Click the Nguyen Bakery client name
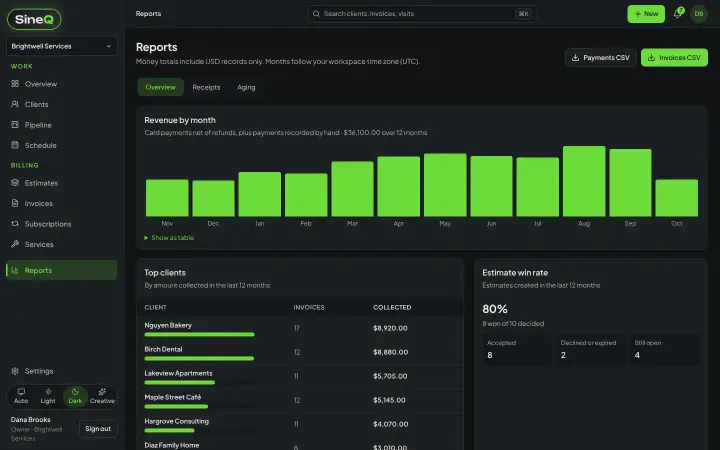Screen dimensions: 720x450 pyautogui.click(x=168, y=325)
